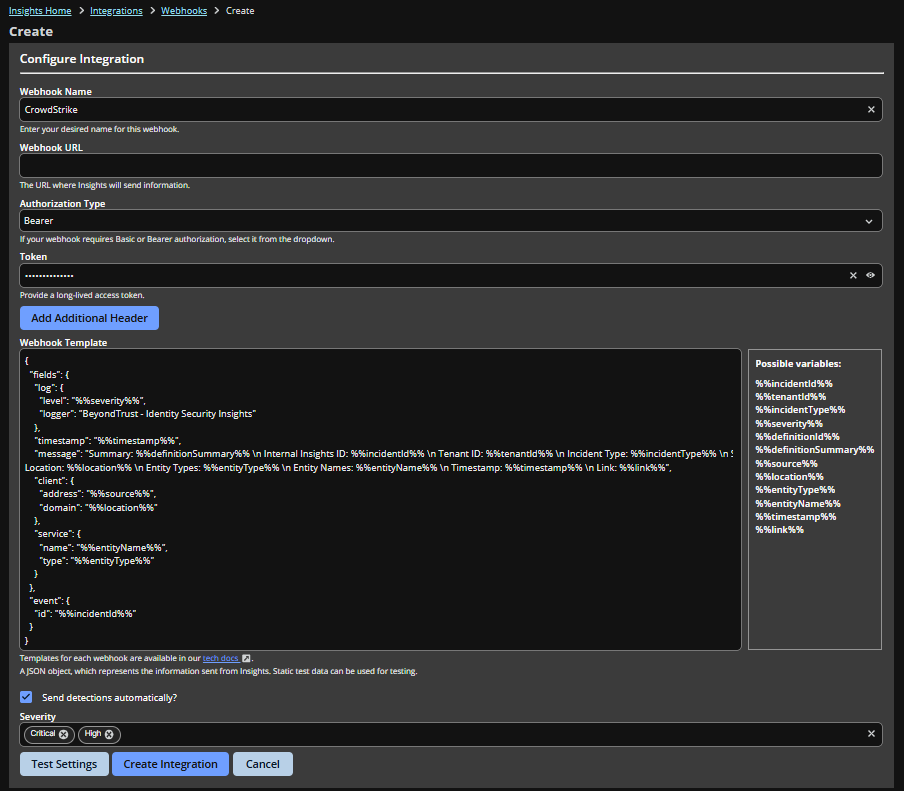Click the Critical severity tag label

[43, 733]
